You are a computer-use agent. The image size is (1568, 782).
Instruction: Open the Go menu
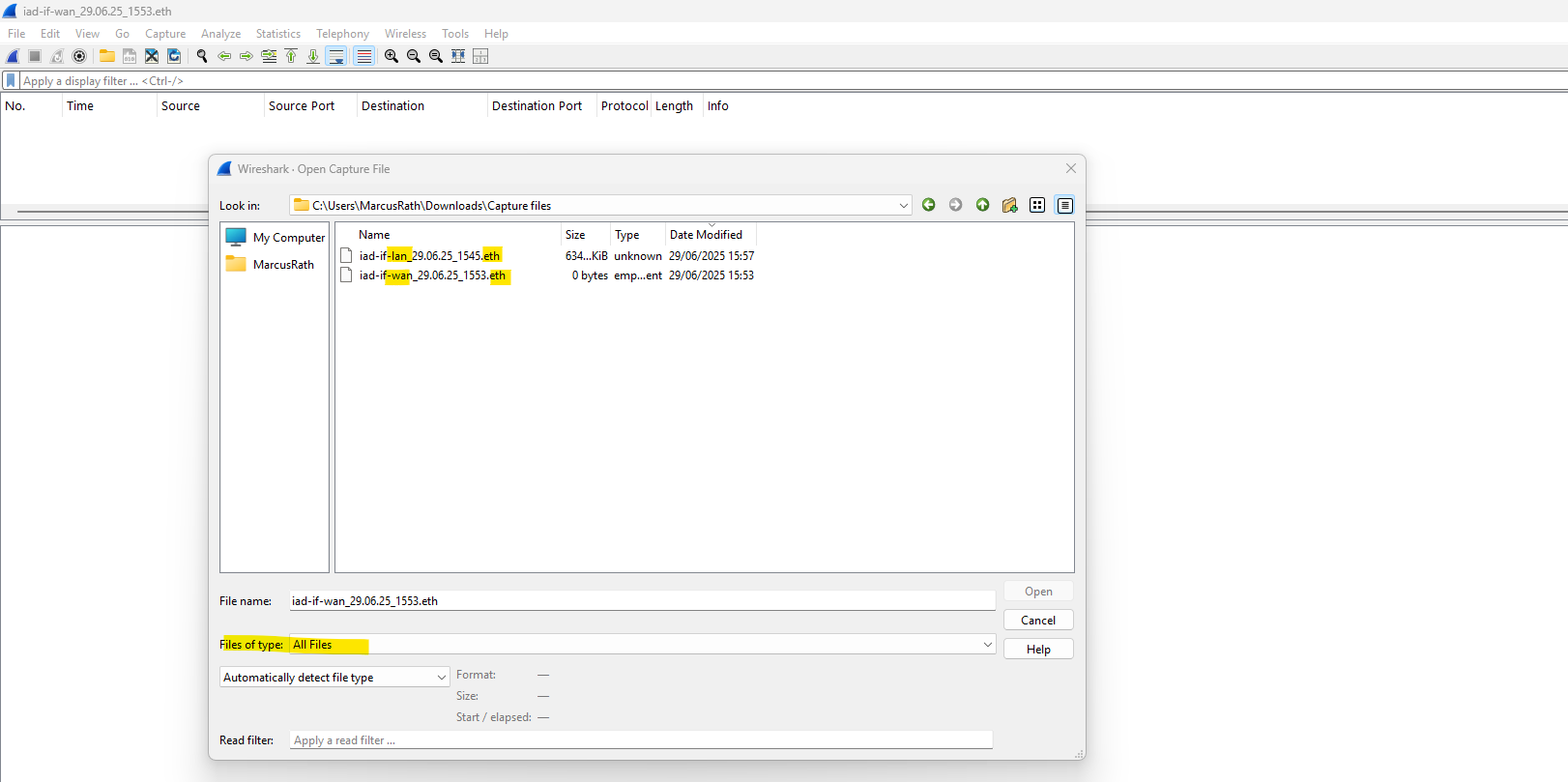(x=122, y=34)
